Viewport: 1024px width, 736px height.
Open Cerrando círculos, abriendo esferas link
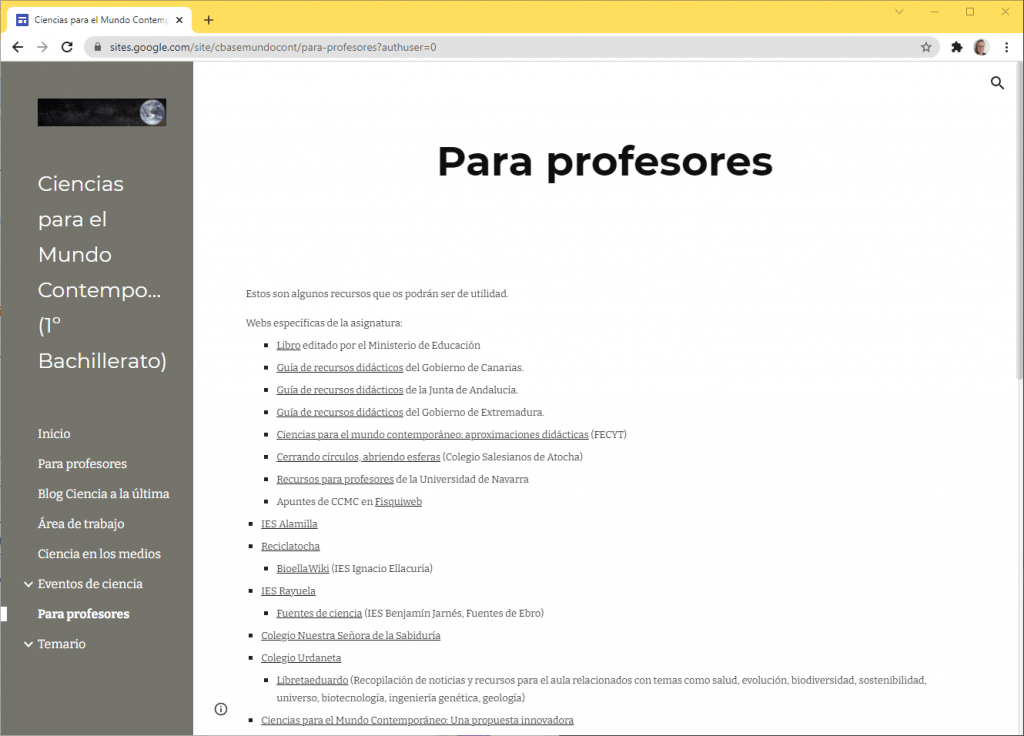point(359,456)
